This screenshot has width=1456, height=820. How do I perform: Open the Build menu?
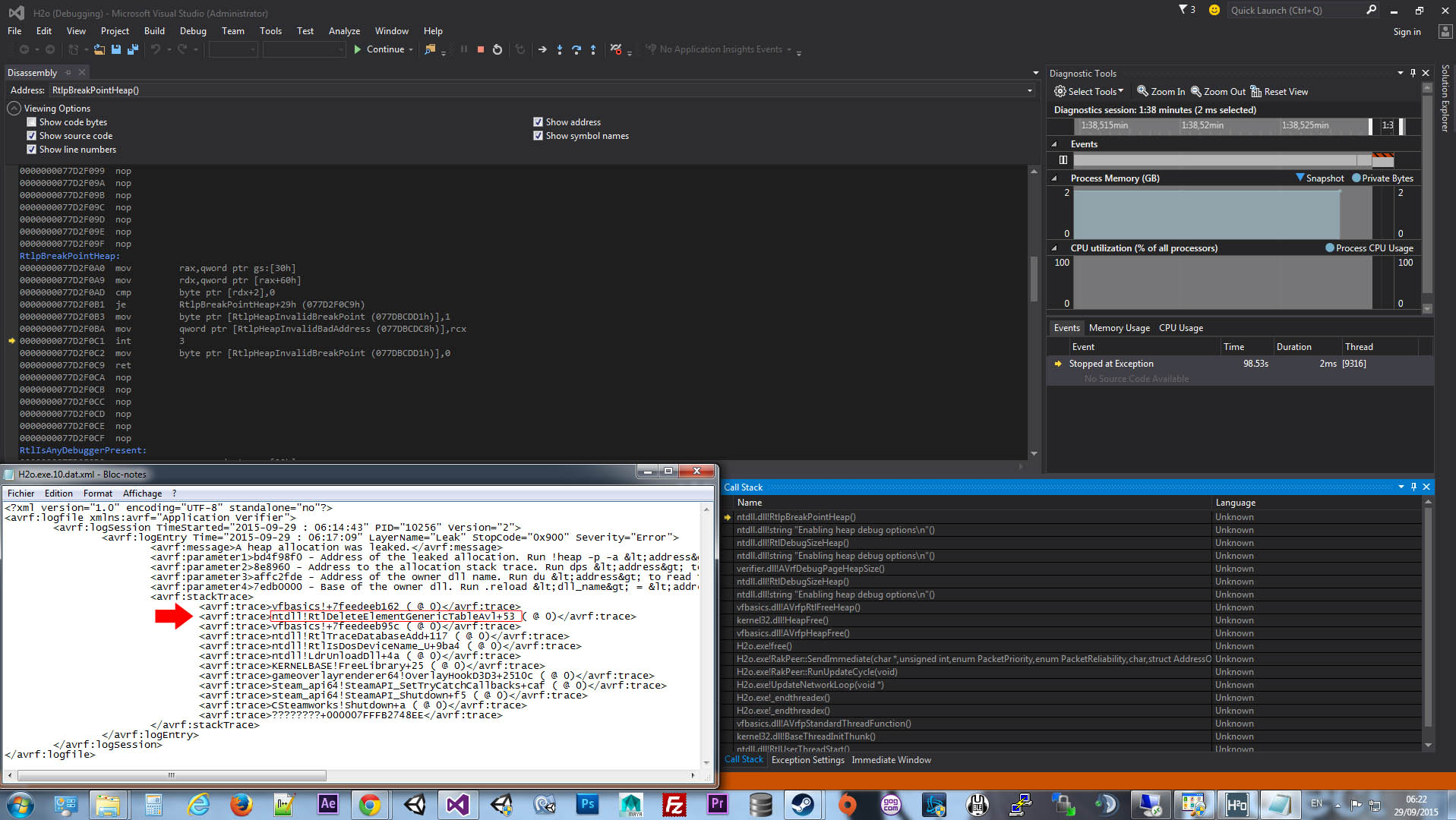154,31
